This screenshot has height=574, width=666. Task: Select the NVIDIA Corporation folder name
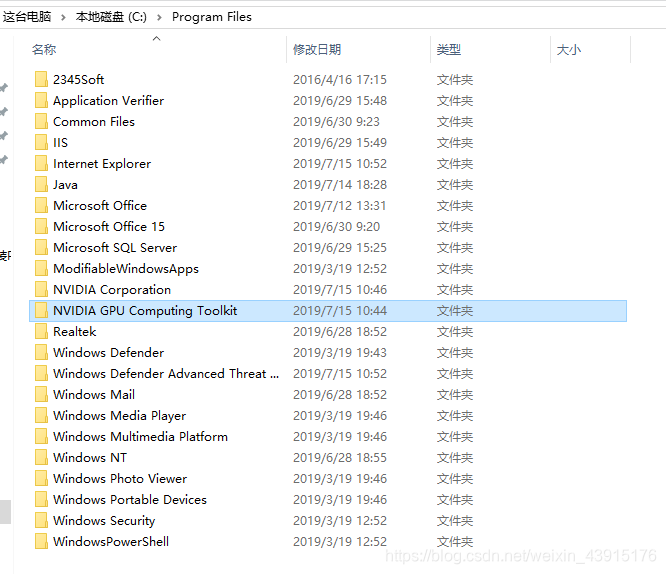pos(112,289)
